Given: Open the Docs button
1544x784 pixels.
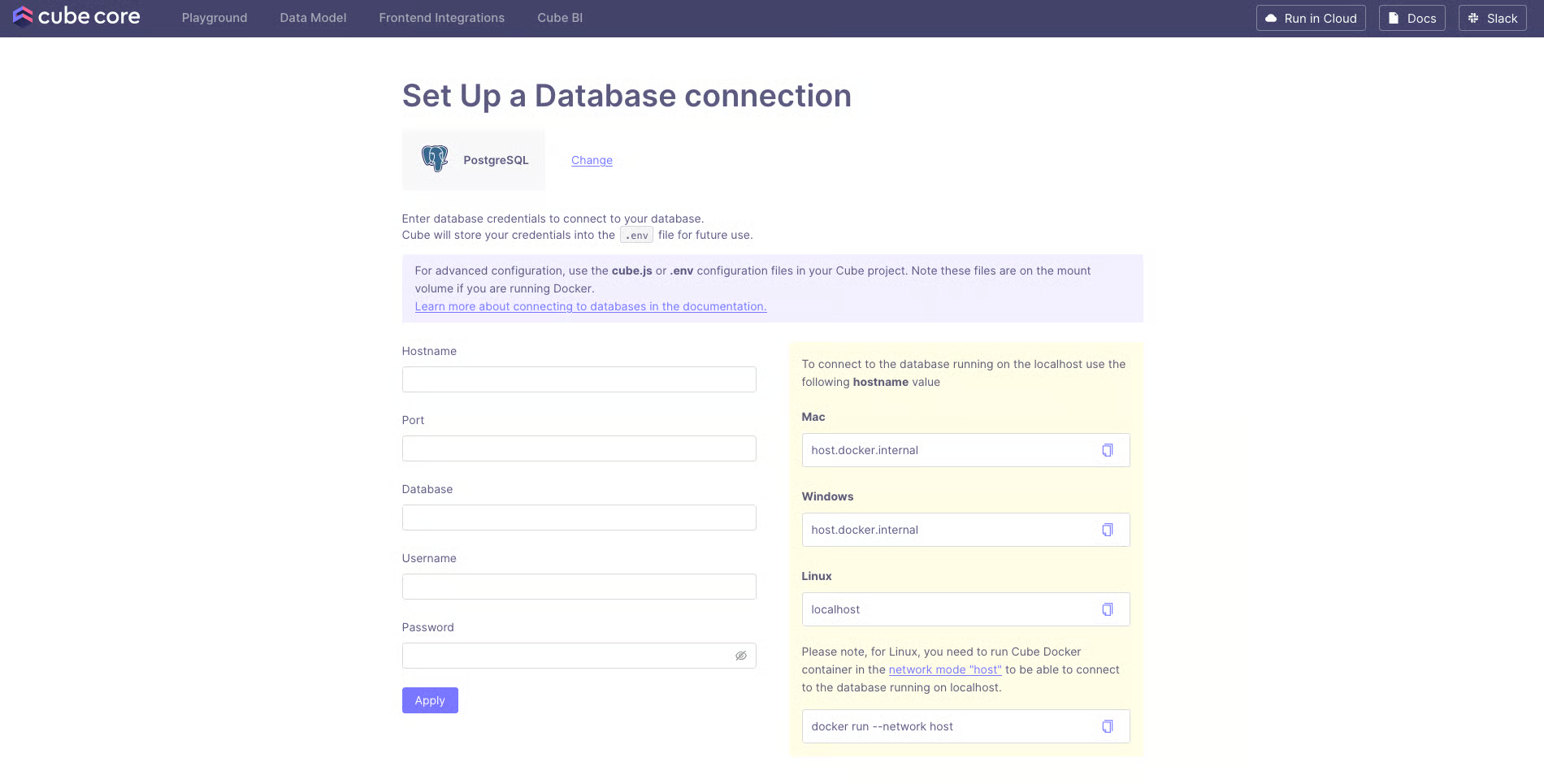Looking at the screenshot, I should point(1412,18).
